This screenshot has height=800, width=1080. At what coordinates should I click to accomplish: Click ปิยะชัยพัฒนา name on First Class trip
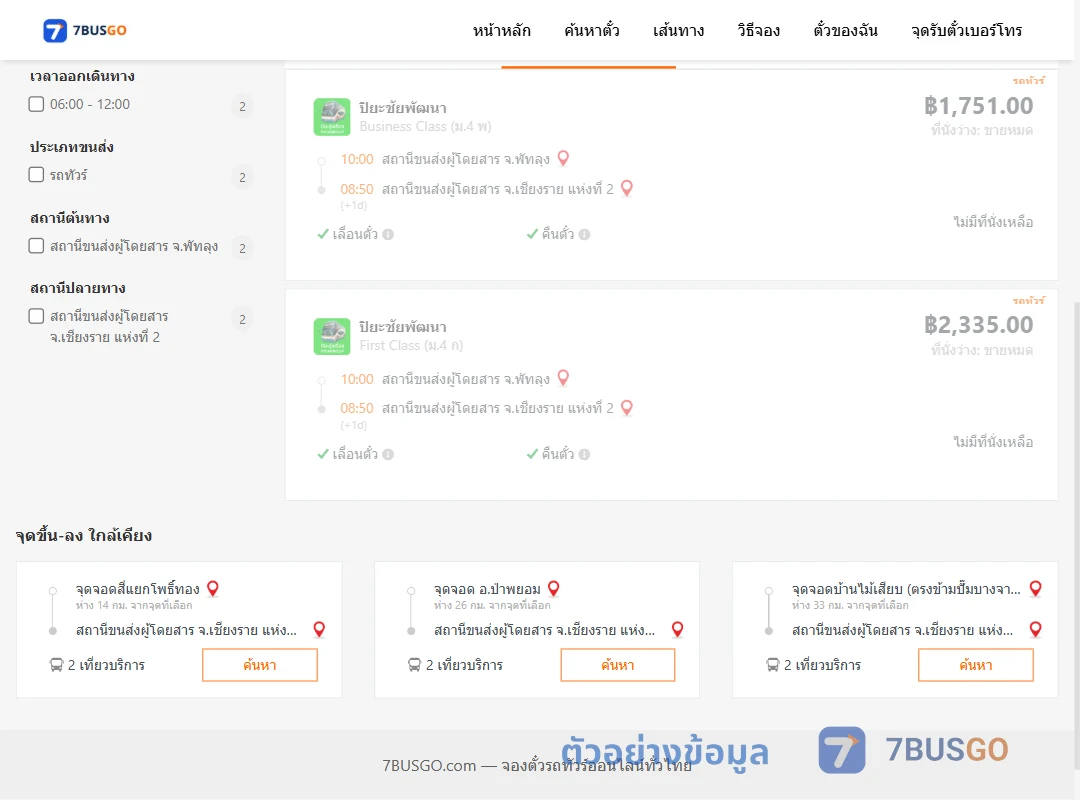[x=403, y=327]
